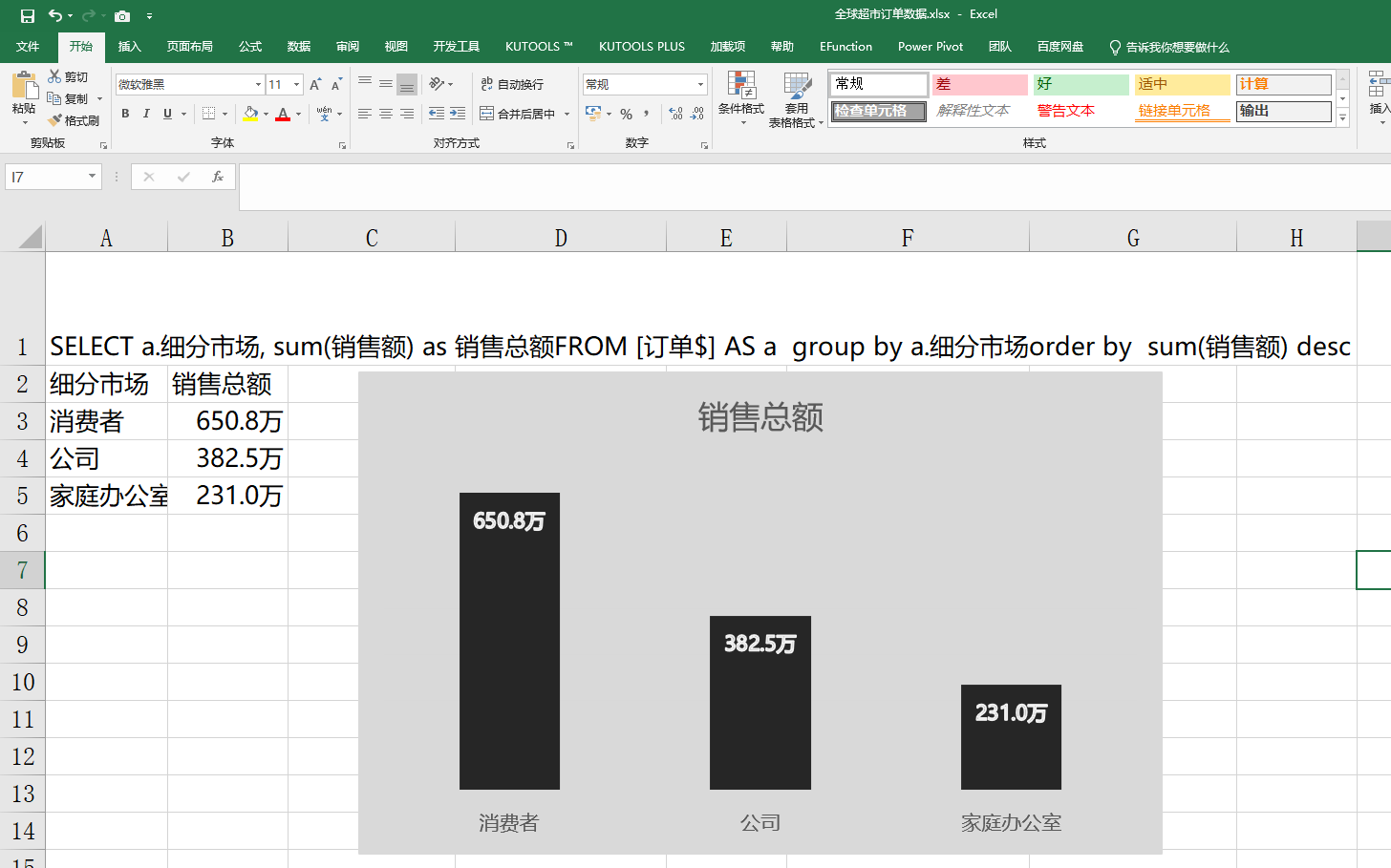Image resolution: width=1391 pixels, height=868 pixels.
Task: Toggle Underline formatting
Action: [x=167, y=114]
